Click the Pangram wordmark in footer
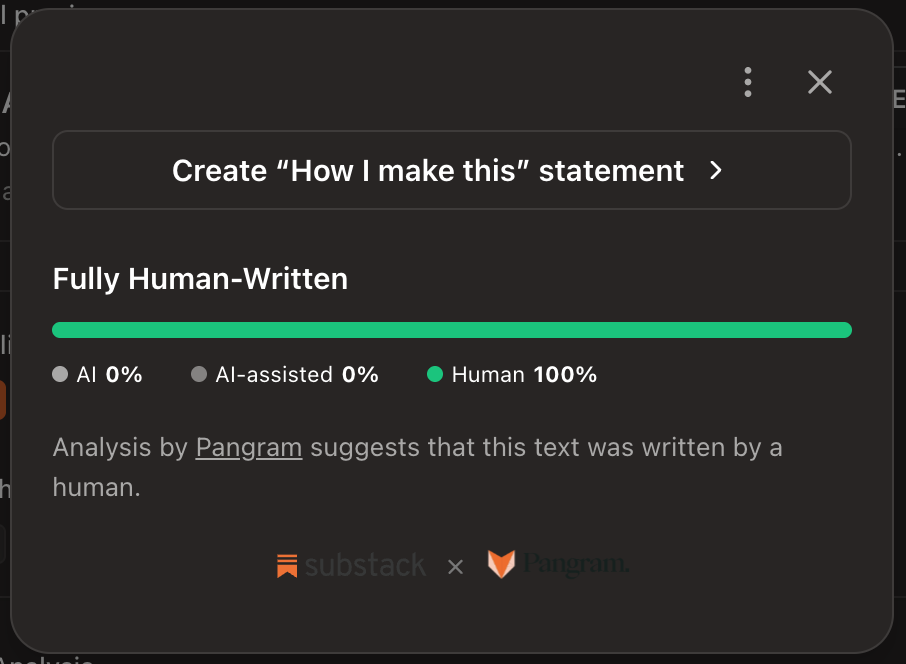 click(x=575, y=563)
